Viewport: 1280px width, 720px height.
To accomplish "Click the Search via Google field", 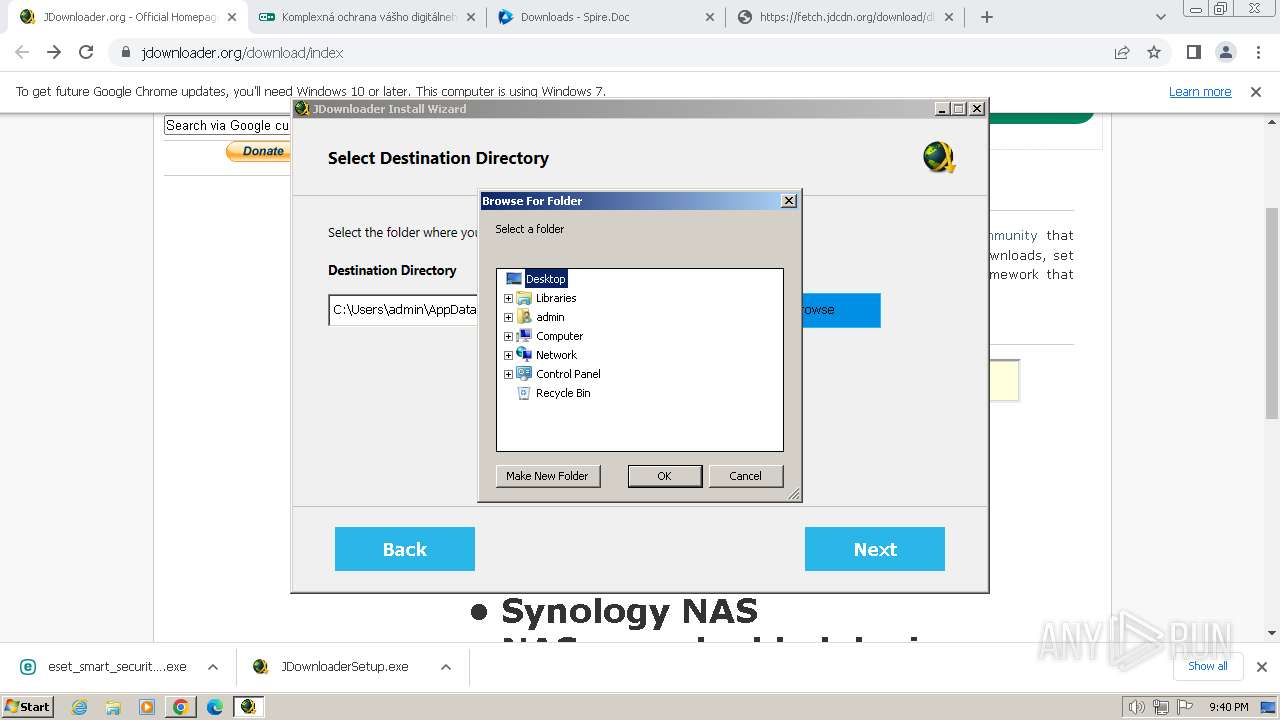I will pos(227,125).
